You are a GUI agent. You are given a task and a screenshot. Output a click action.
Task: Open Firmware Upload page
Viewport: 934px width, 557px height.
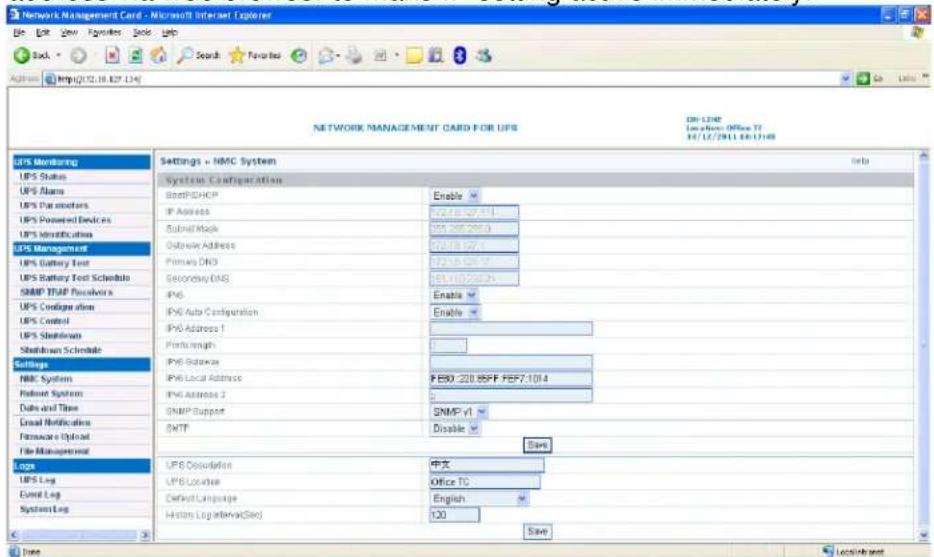point(54,437)
